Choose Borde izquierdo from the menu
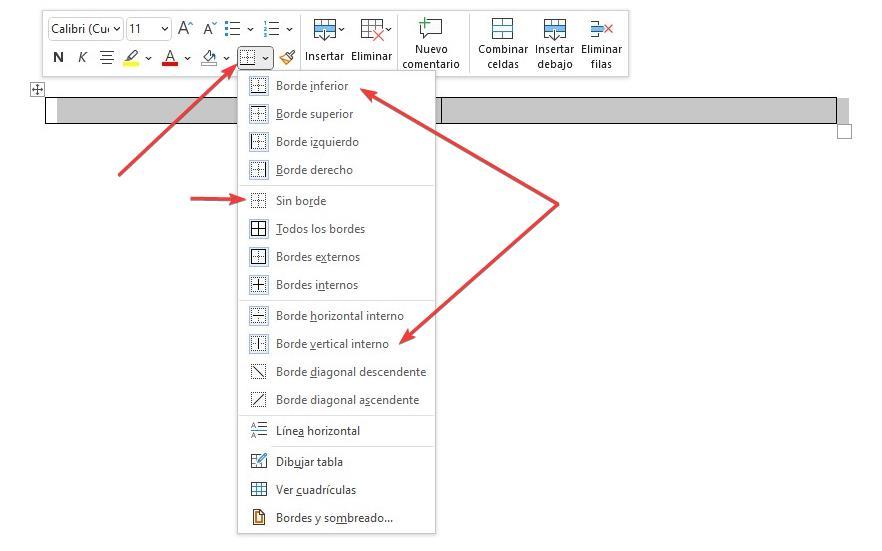The height and width of the screenshot is (551, 882). (x=336, y=142)
